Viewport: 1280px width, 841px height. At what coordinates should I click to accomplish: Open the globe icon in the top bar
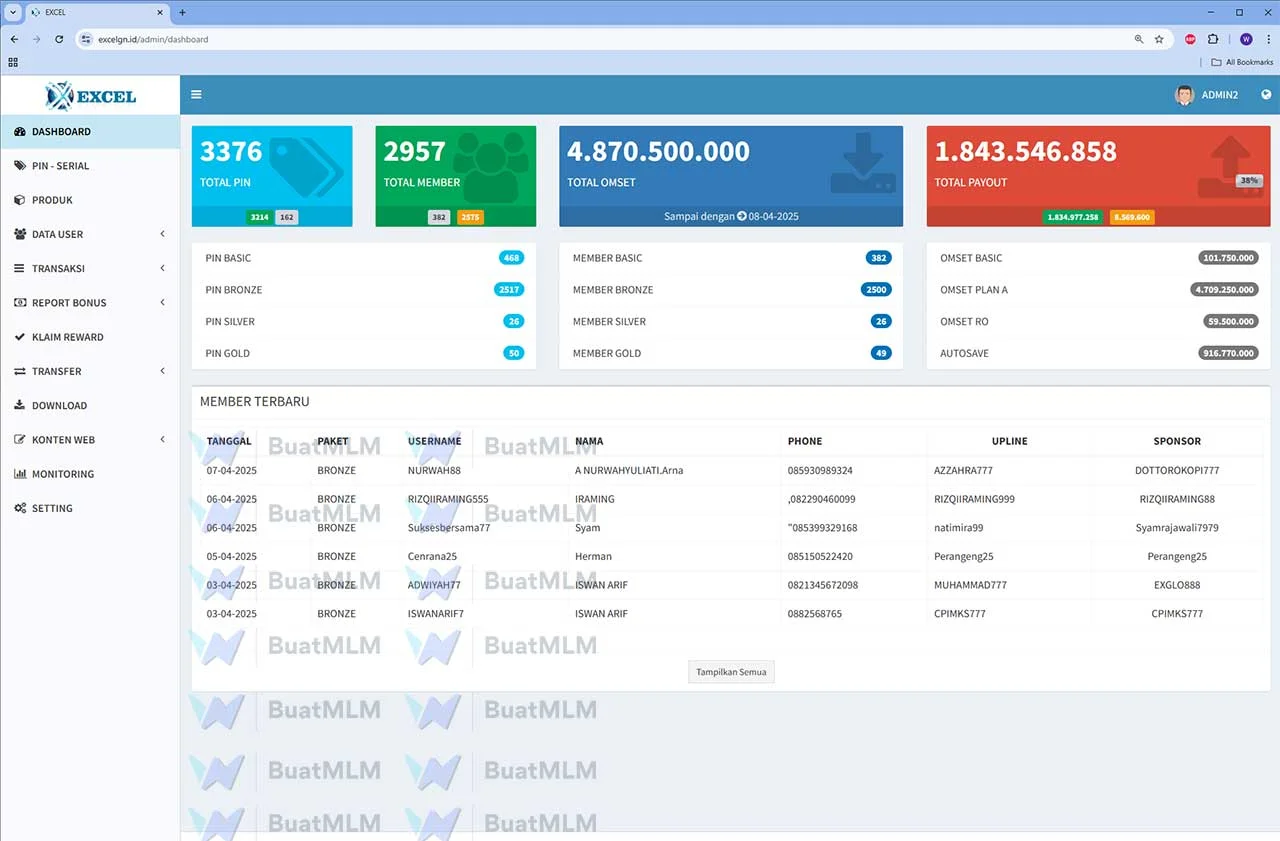click(x=1266, y=94)
